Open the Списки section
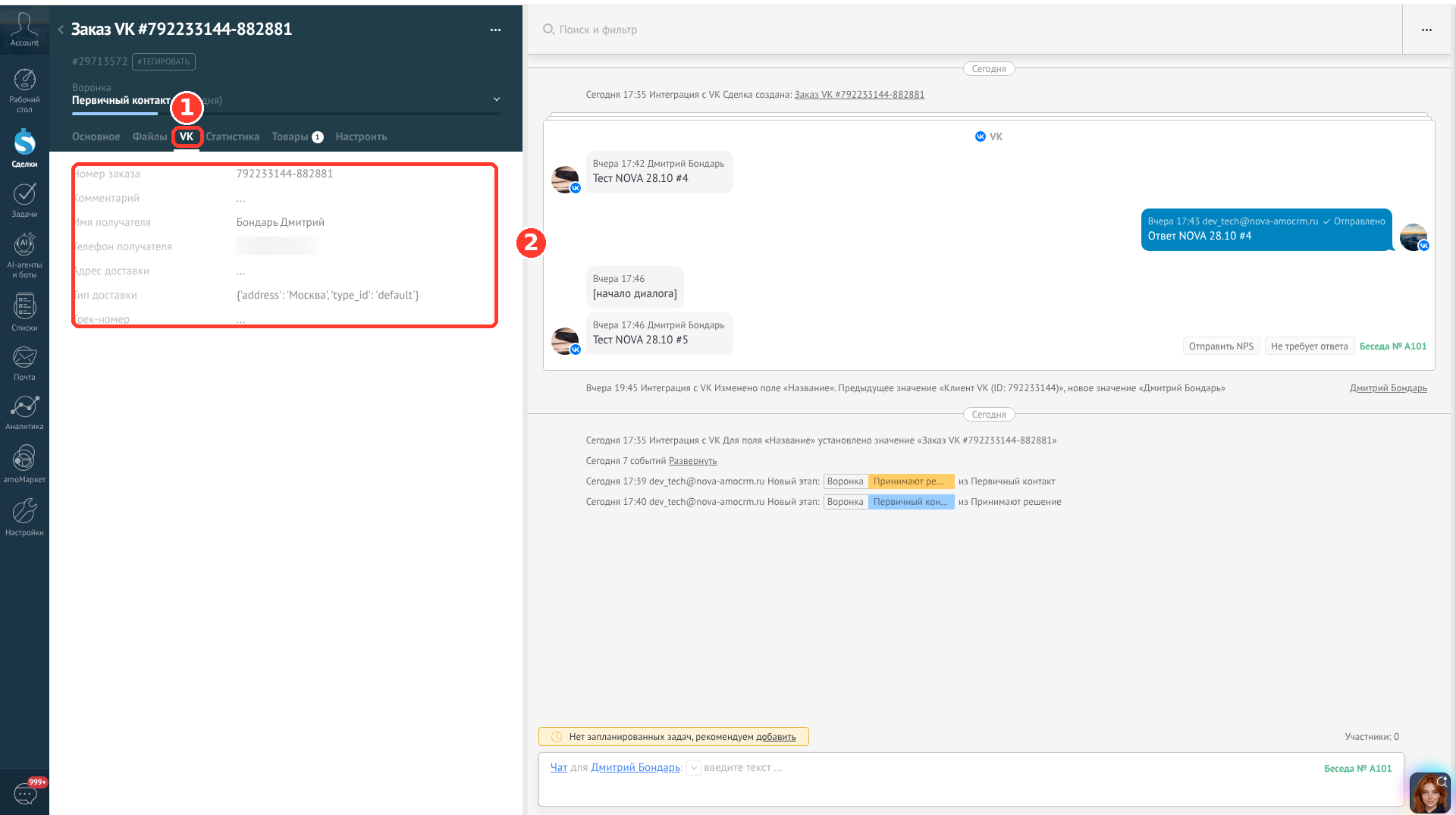 [x=24, y=312]
